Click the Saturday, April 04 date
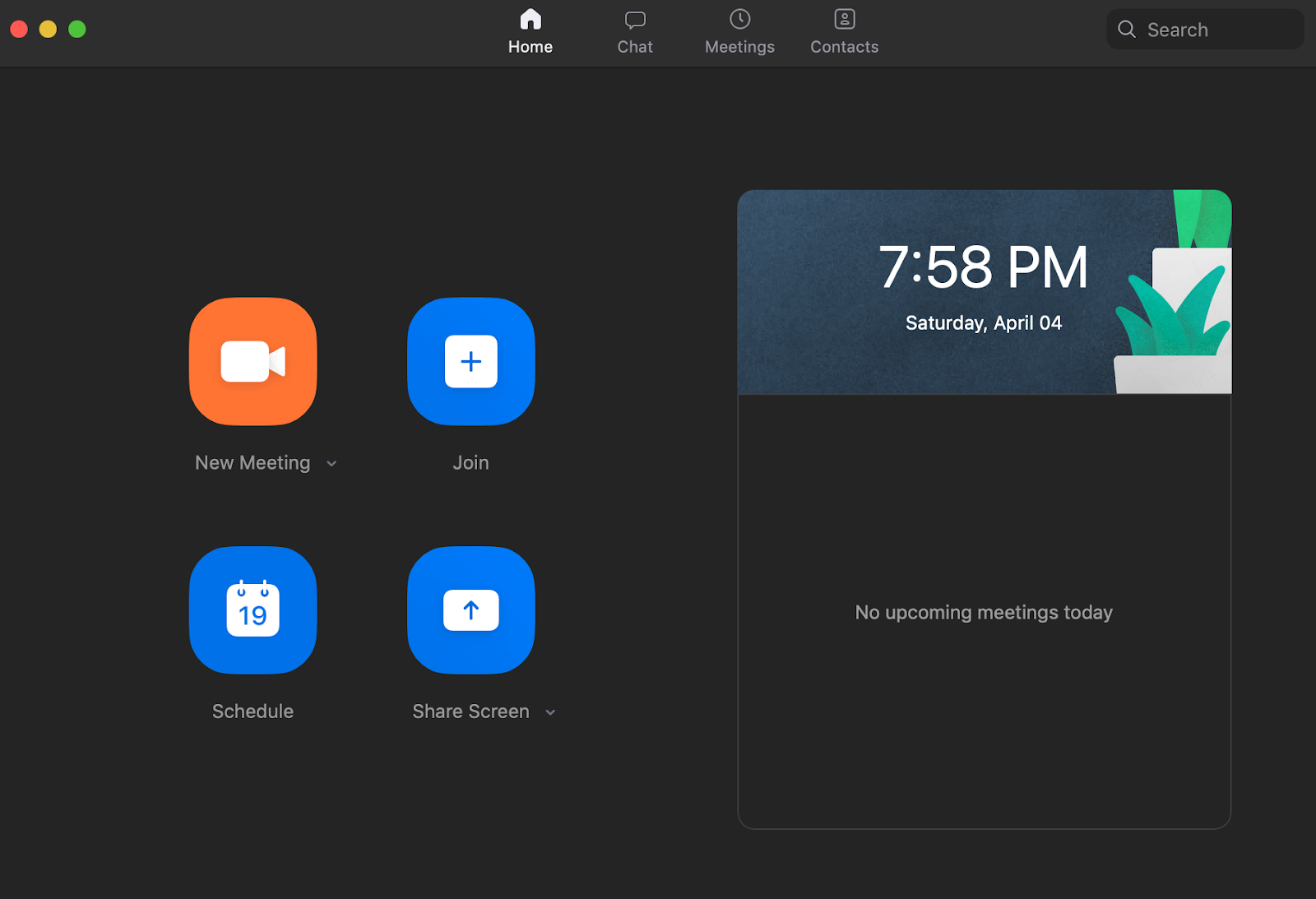The height and width of the screenshot is (899, 1316). [x=984, y=323]
